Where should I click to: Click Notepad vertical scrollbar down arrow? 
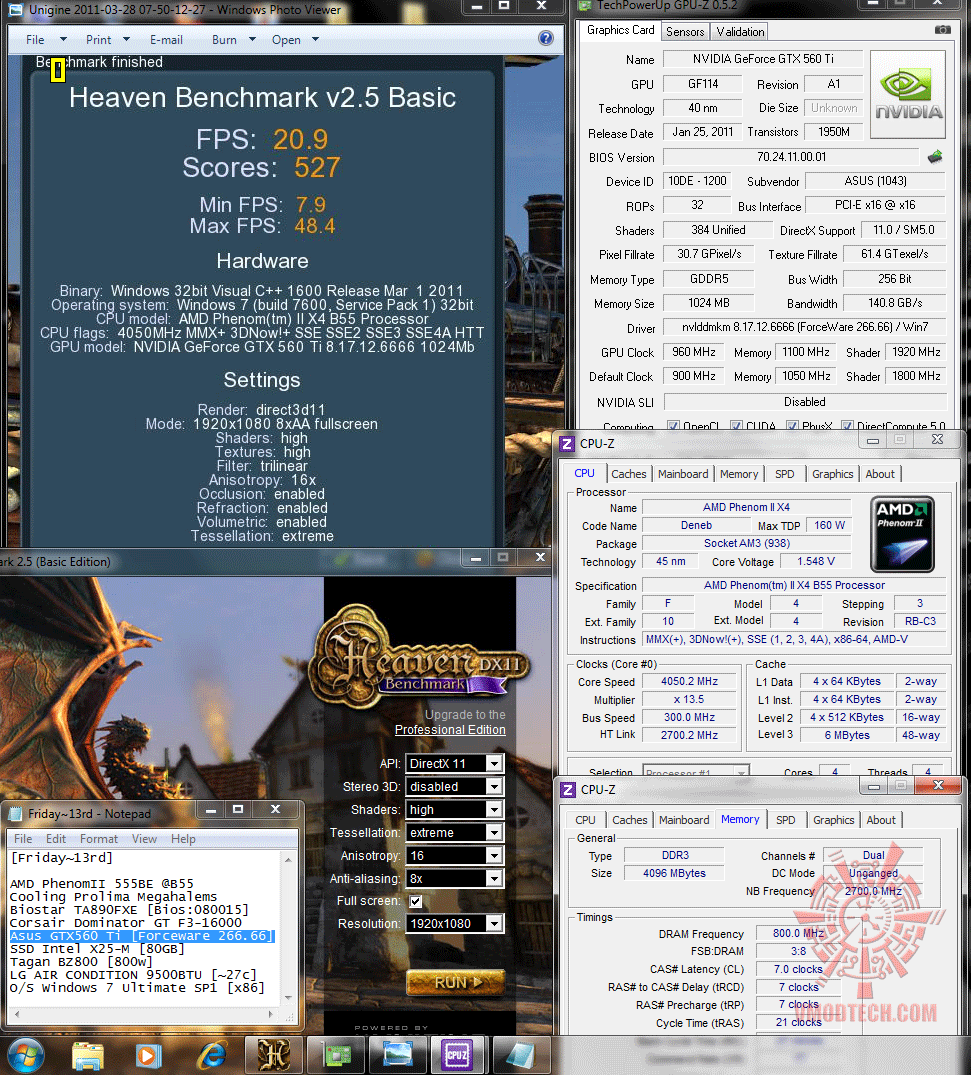point(289,999)
